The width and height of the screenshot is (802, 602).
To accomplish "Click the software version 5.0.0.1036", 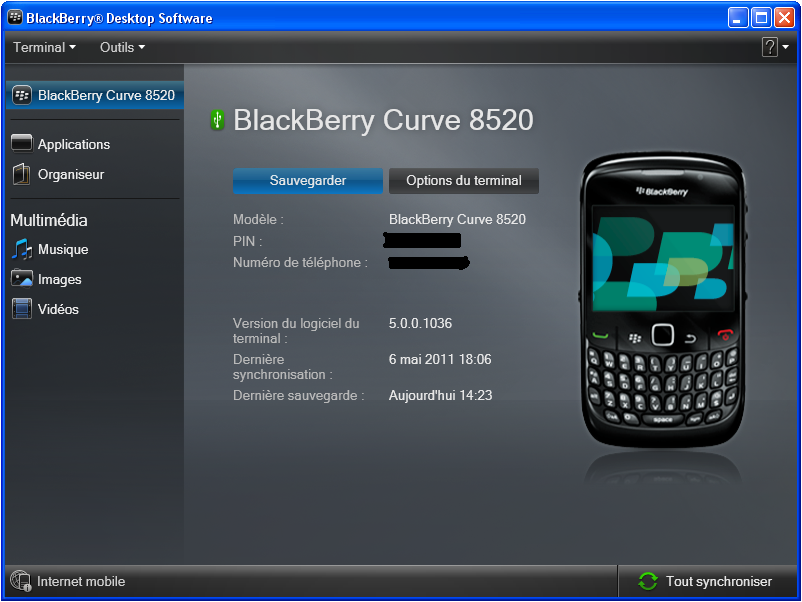I will 420,323.
